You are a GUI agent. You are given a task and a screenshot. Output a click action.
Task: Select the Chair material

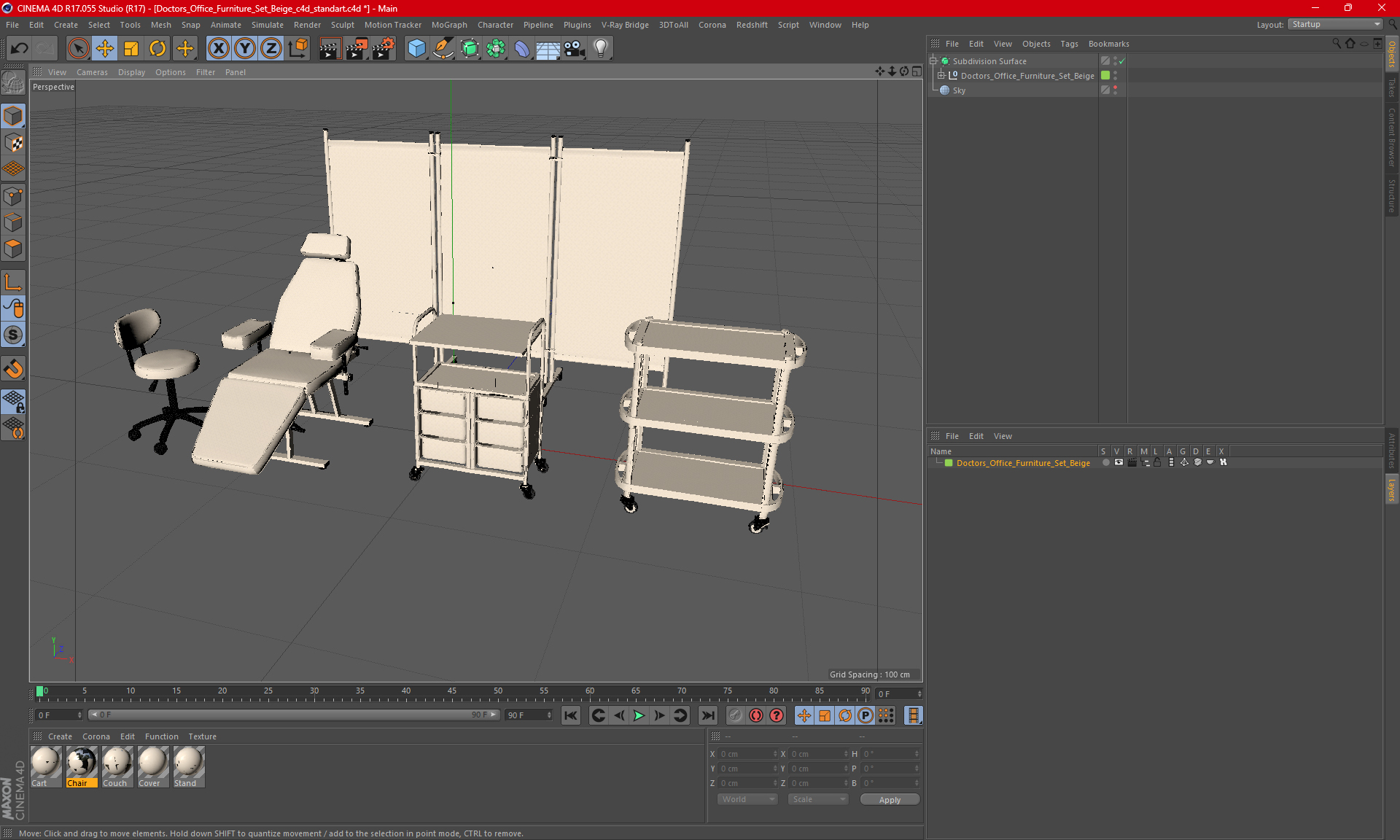(x=81, y=766)
